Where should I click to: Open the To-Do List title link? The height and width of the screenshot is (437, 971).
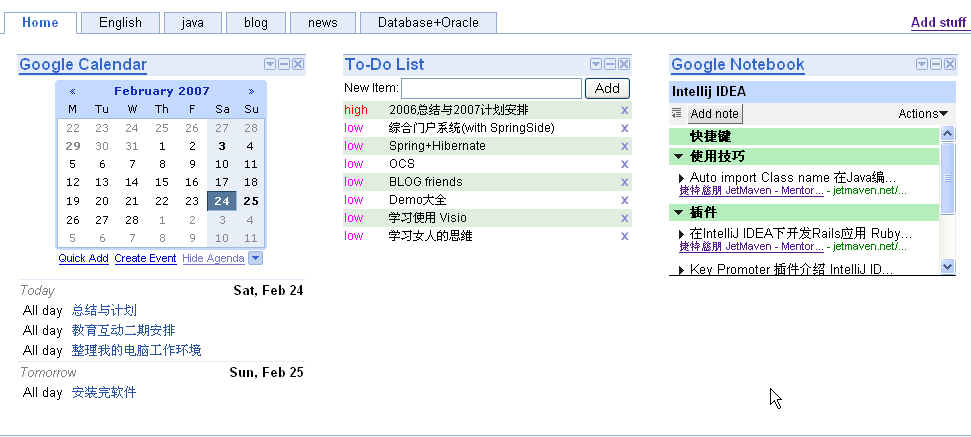click(385, 64)
